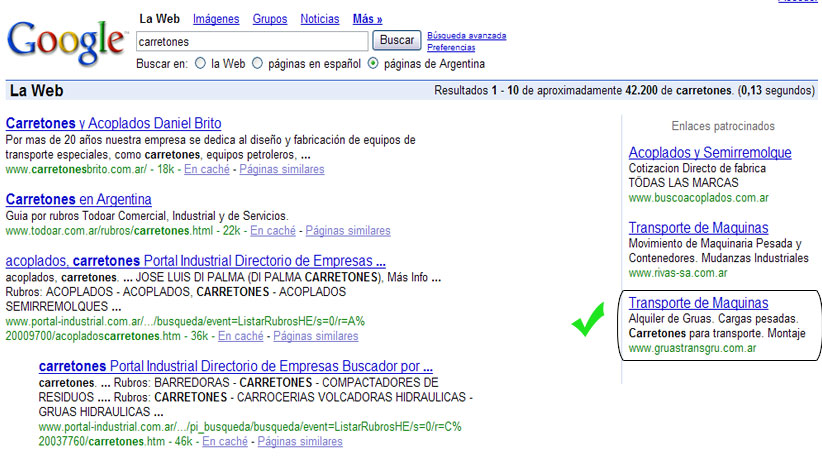Open 'carretones Portal Industrial Directorio … Buscador por' result
The height and width of the screenshot is (464, 822).
pos(236,366)
